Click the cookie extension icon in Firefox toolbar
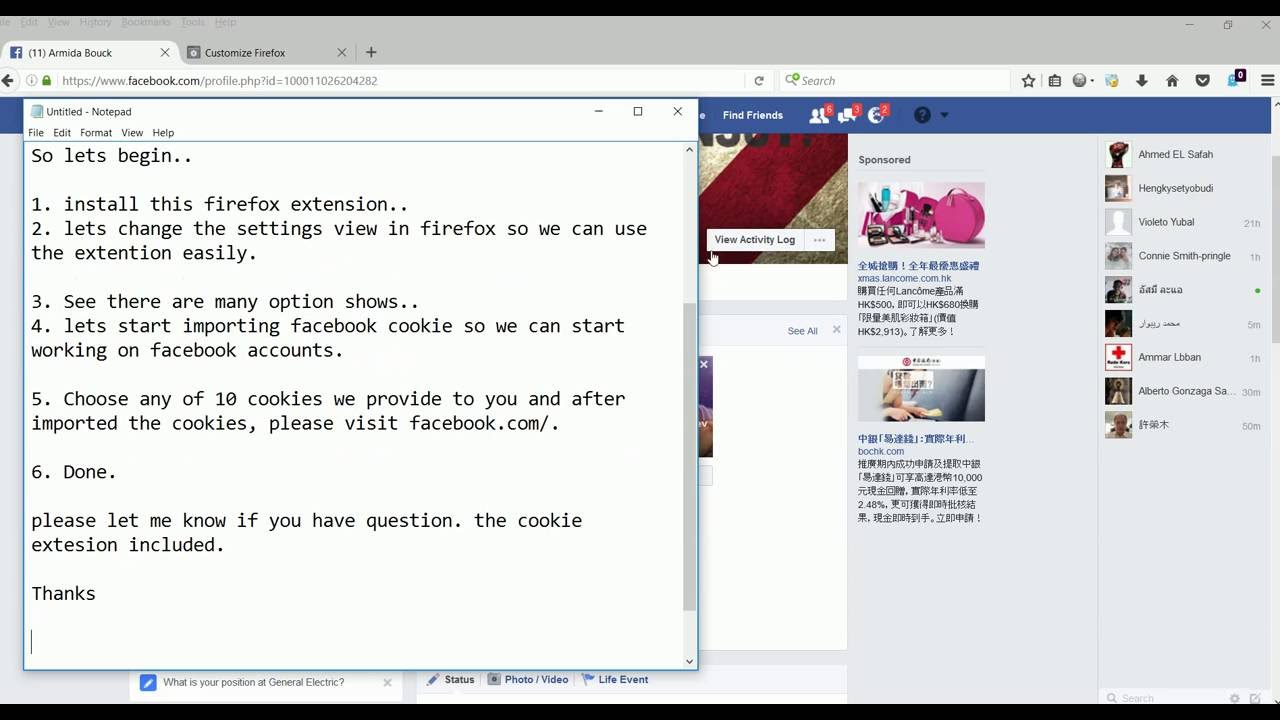1280x720 pixels. (x=1111, y=81)
